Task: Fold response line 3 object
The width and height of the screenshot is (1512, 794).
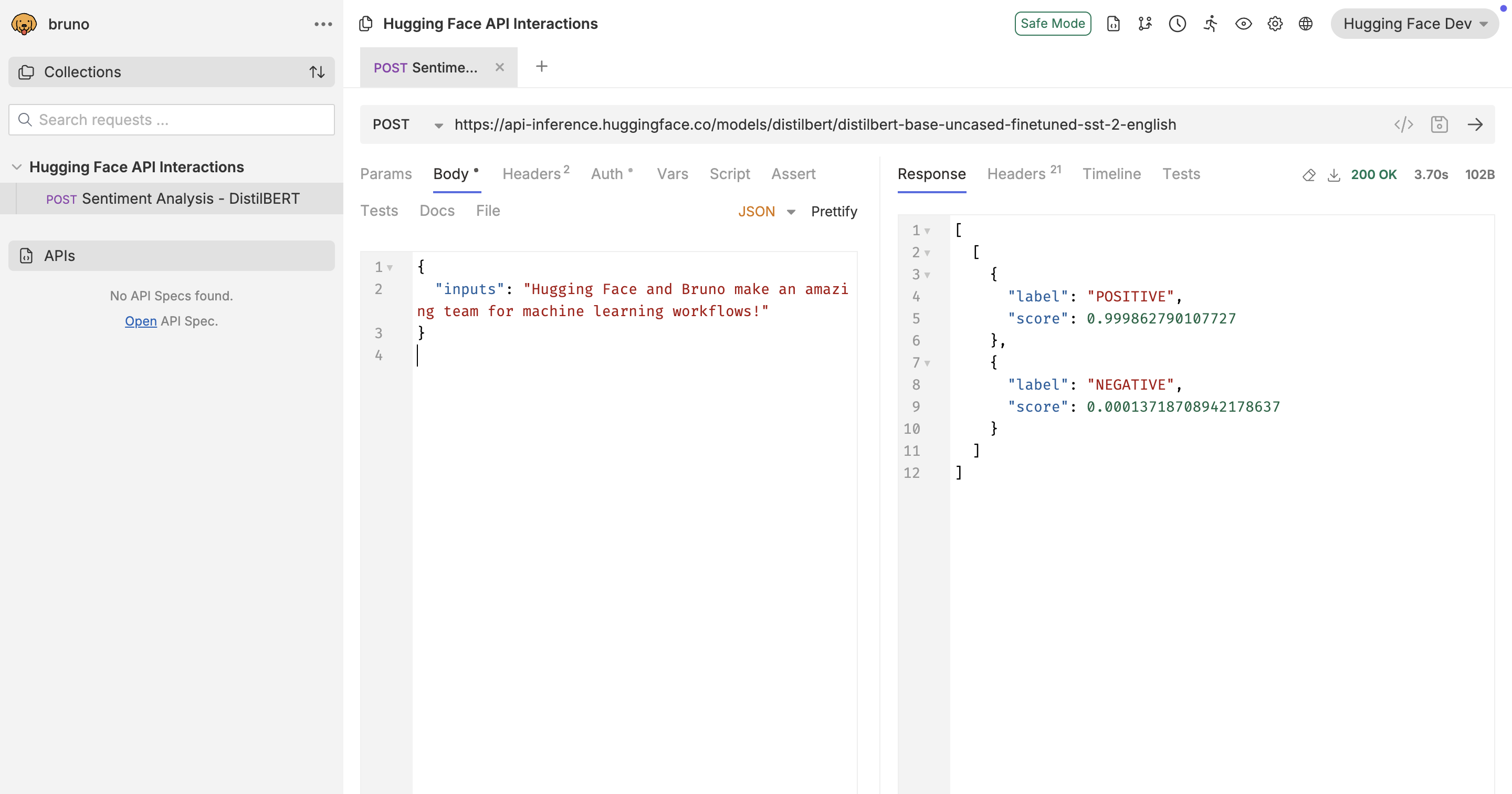Action: [927, 276]
